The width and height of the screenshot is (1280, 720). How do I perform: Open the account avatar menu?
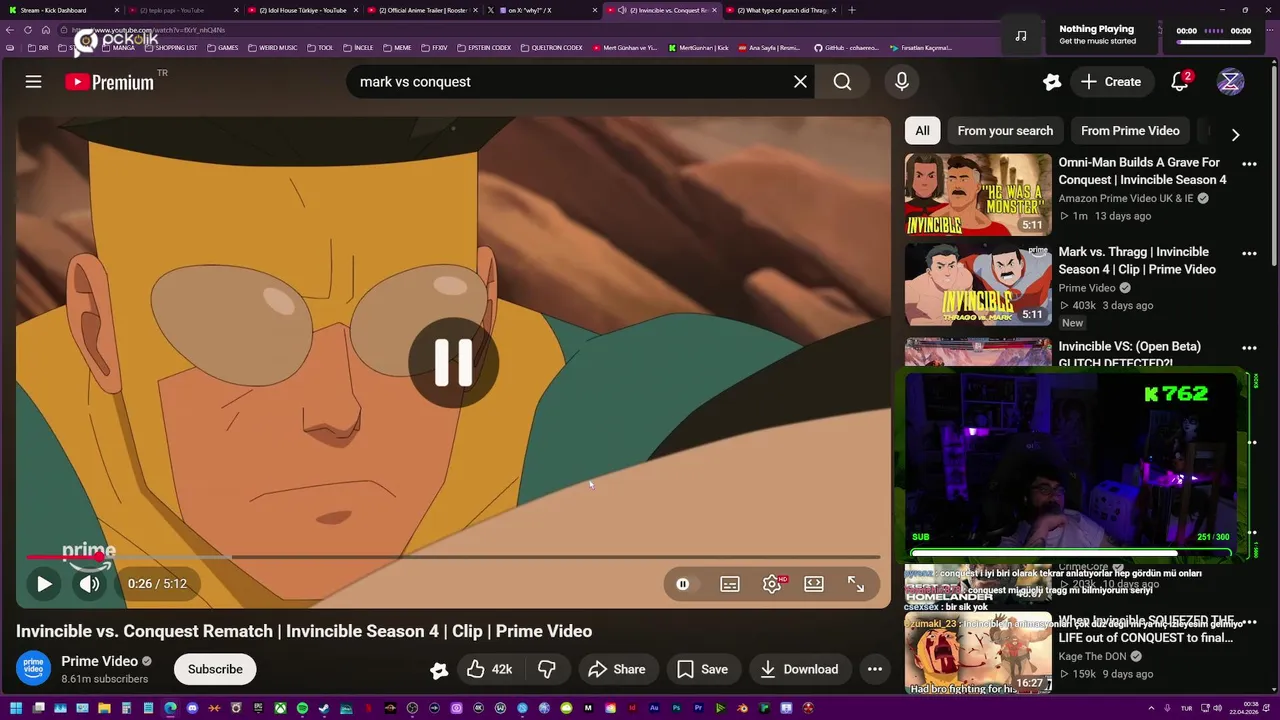click(1230, 82)
